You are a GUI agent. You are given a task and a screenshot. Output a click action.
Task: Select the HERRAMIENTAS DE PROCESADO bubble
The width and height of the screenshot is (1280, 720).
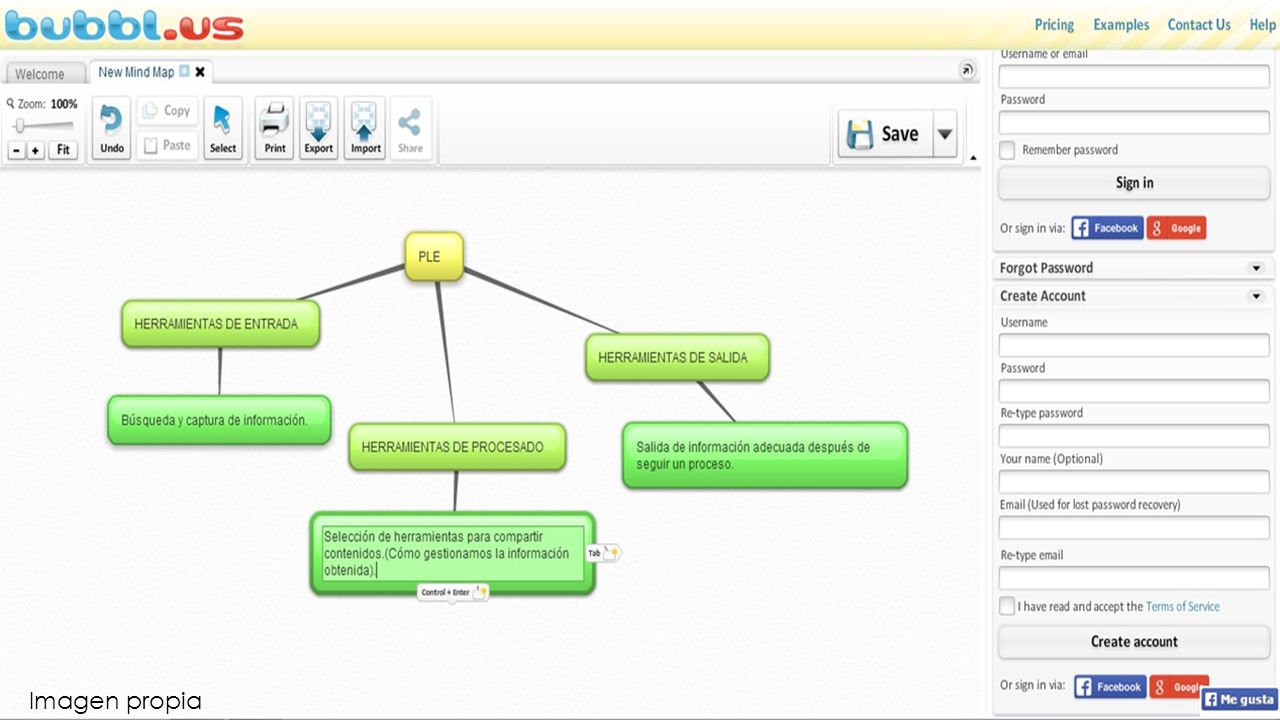coord(457,447)
